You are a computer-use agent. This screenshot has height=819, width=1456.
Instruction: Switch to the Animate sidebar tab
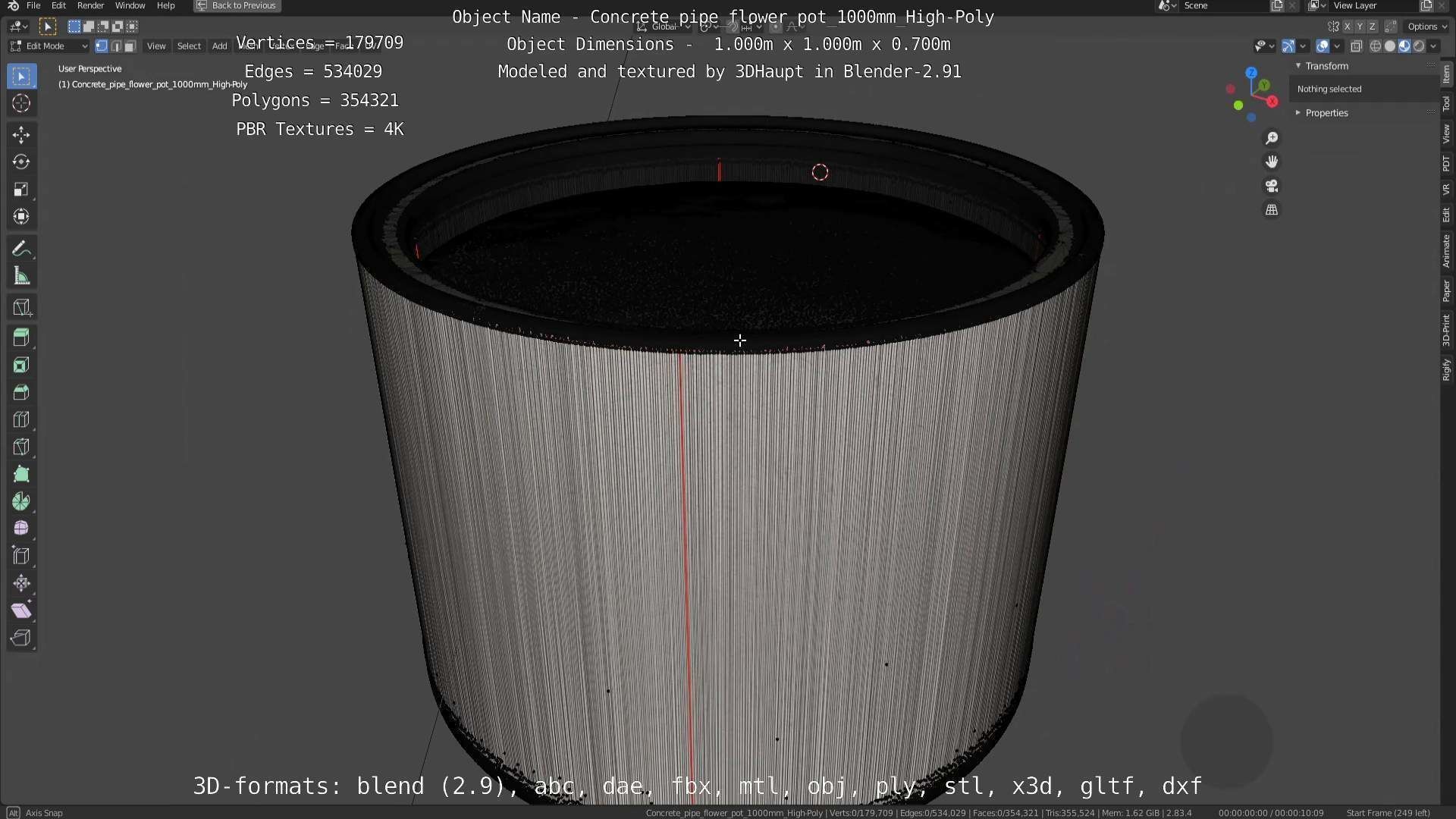click(1447, 251)
